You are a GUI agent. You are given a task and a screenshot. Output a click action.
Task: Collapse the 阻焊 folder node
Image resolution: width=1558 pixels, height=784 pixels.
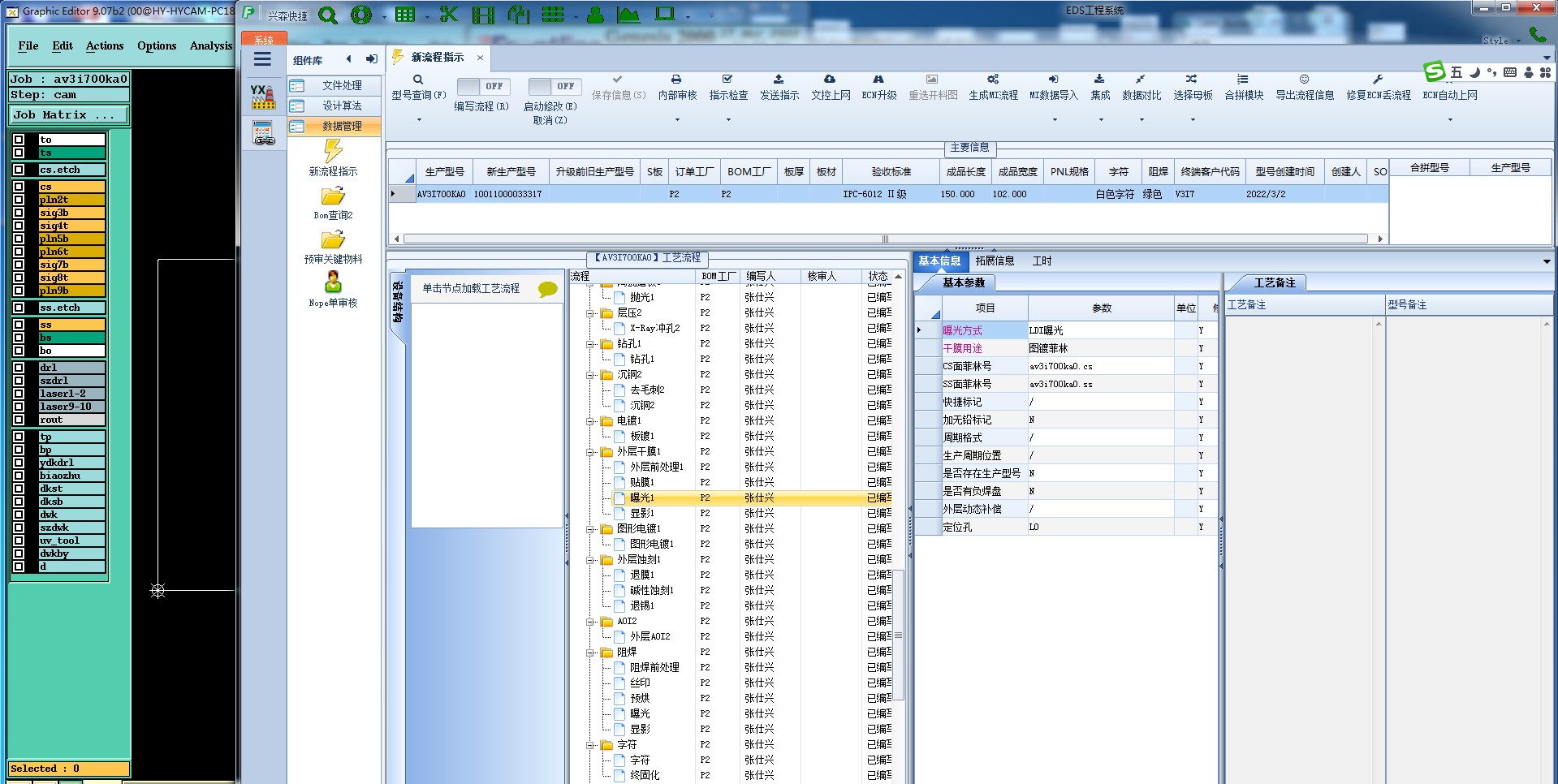click(590, 652)
